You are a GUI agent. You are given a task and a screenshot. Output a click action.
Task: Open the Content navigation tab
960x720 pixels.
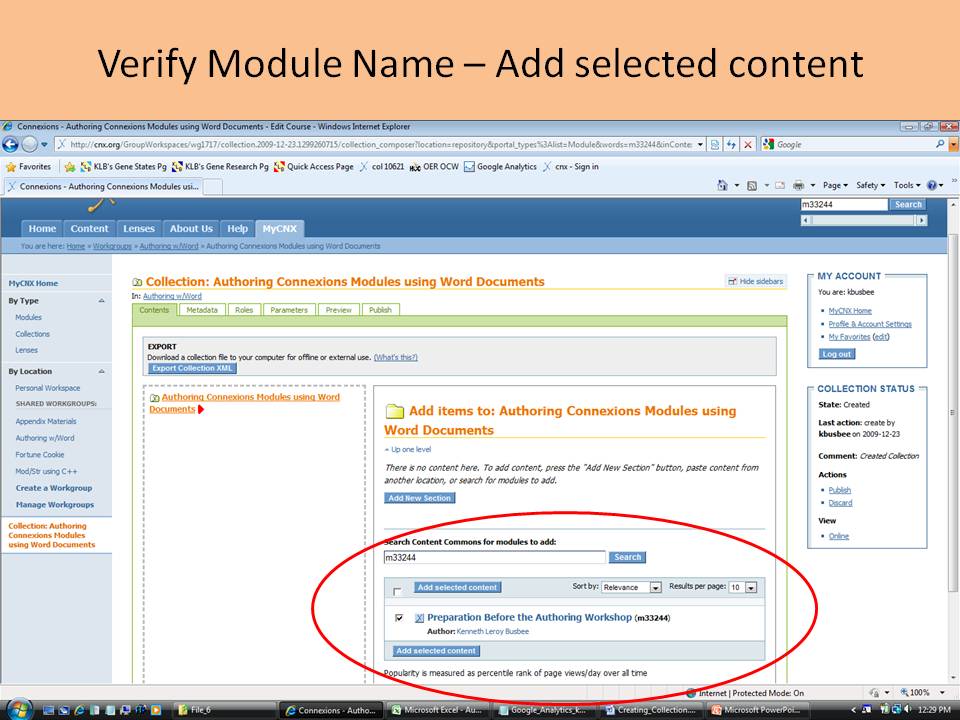(89, 228)
